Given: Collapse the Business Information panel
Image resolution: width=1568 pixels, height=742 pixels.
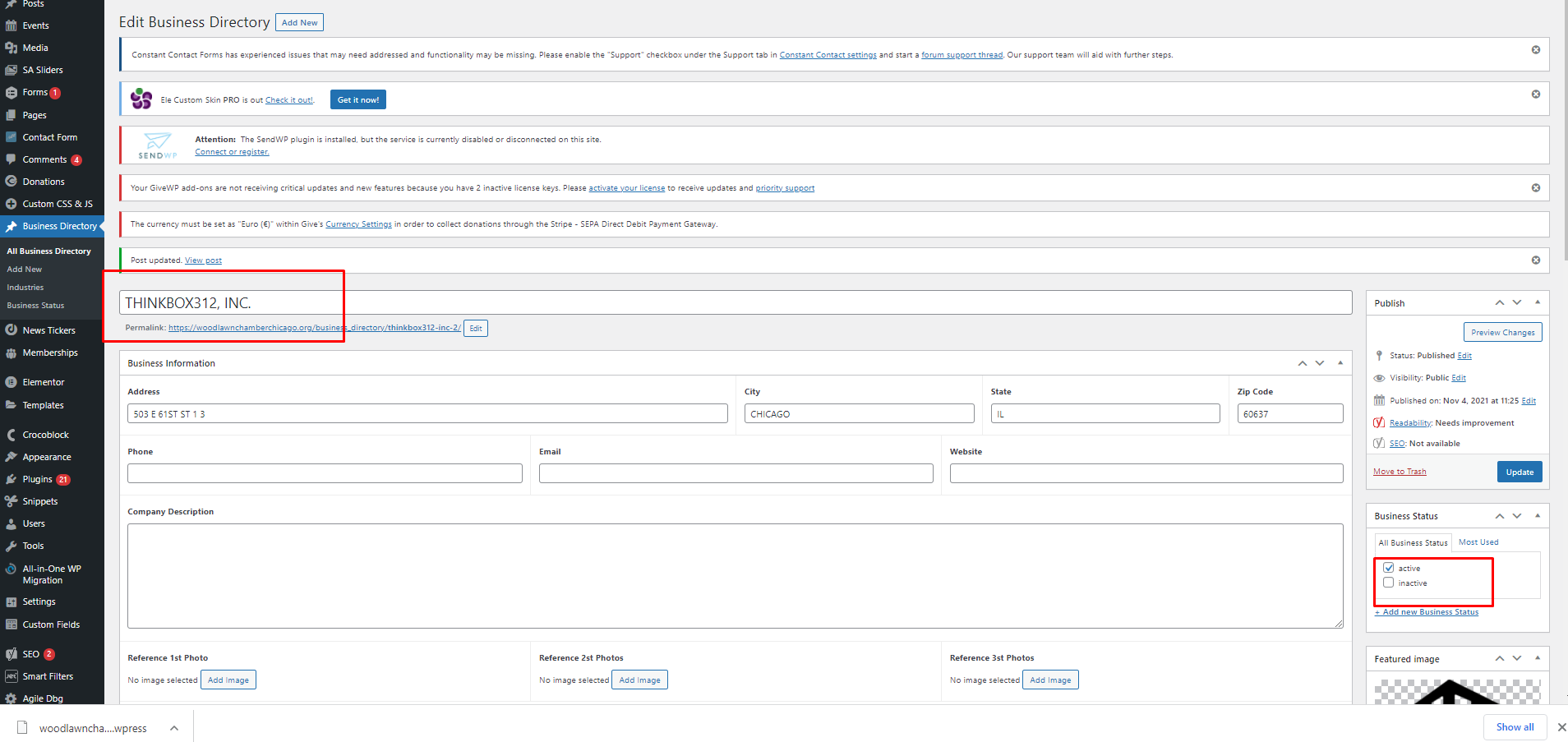Looking at the screenshot, I should coord(1340,362).
